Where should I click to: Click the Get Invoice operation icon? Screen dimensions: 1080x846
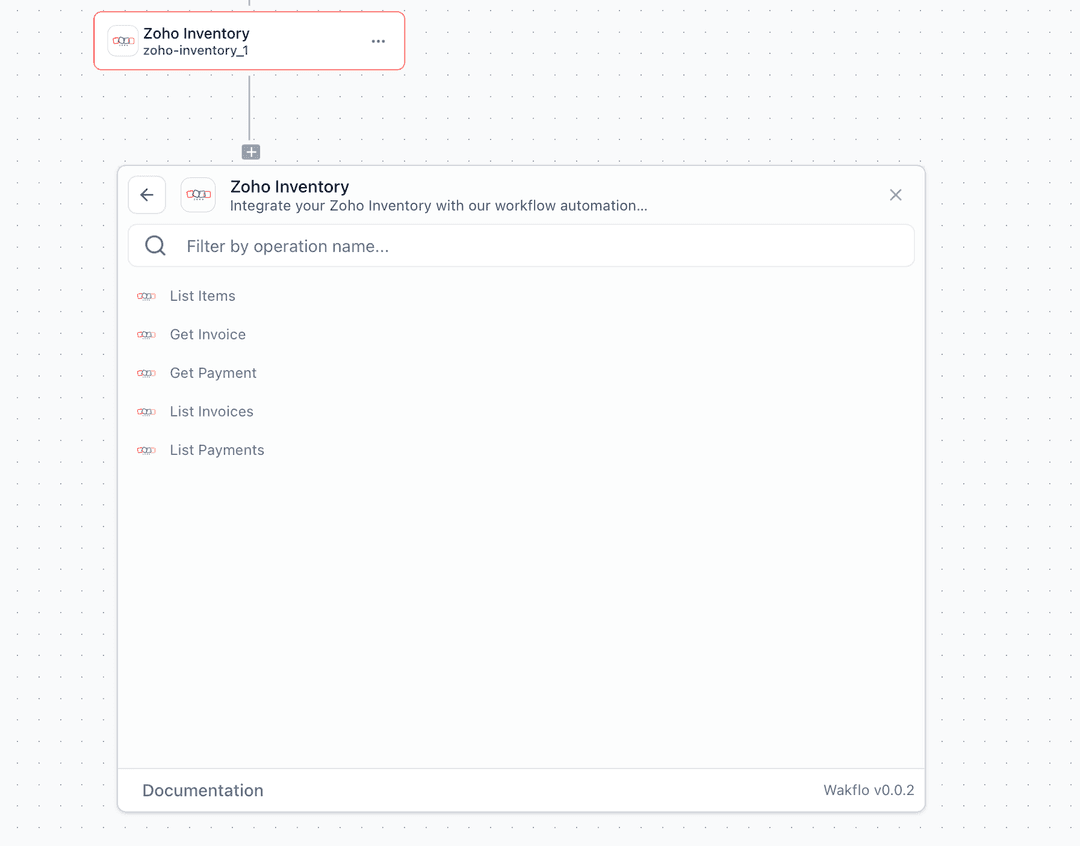(146, 334)
